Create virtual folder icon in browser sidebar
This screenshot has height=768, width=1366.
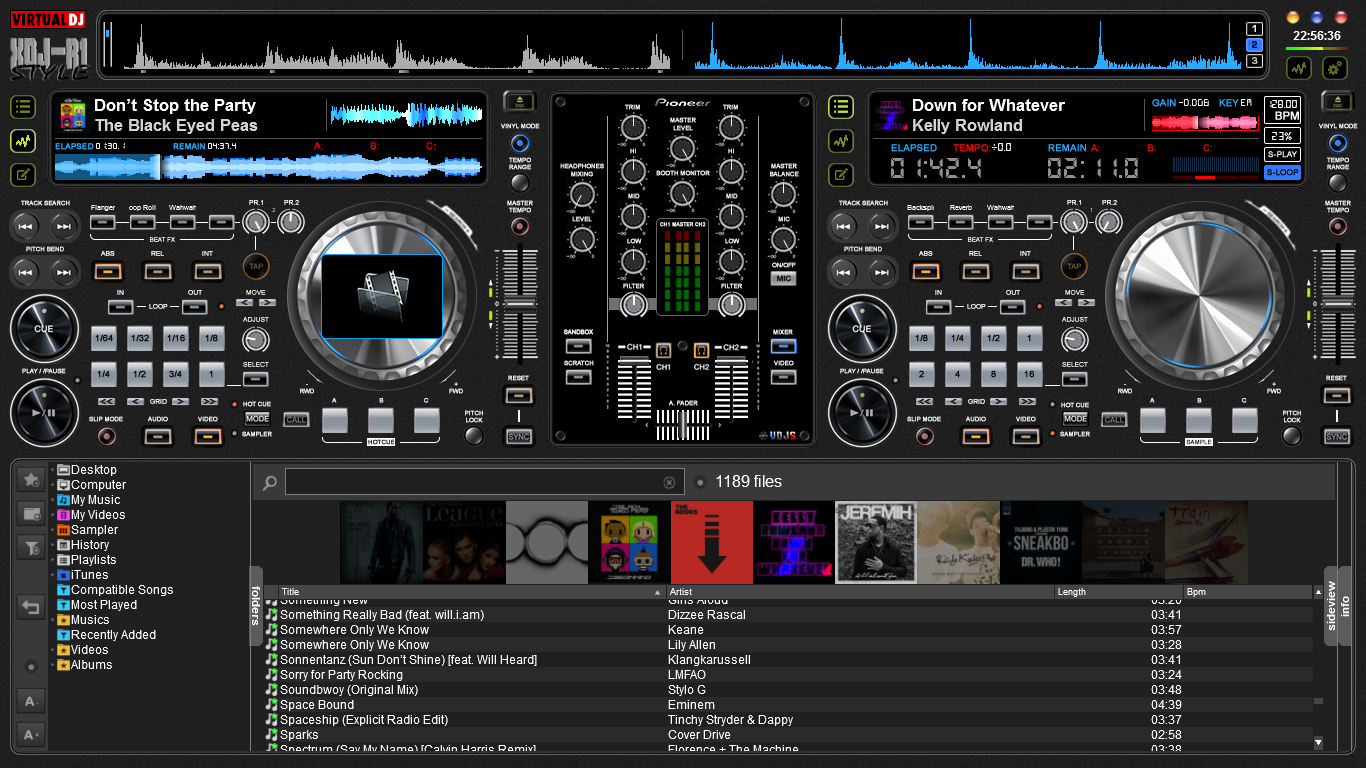(x=31, y=513)
